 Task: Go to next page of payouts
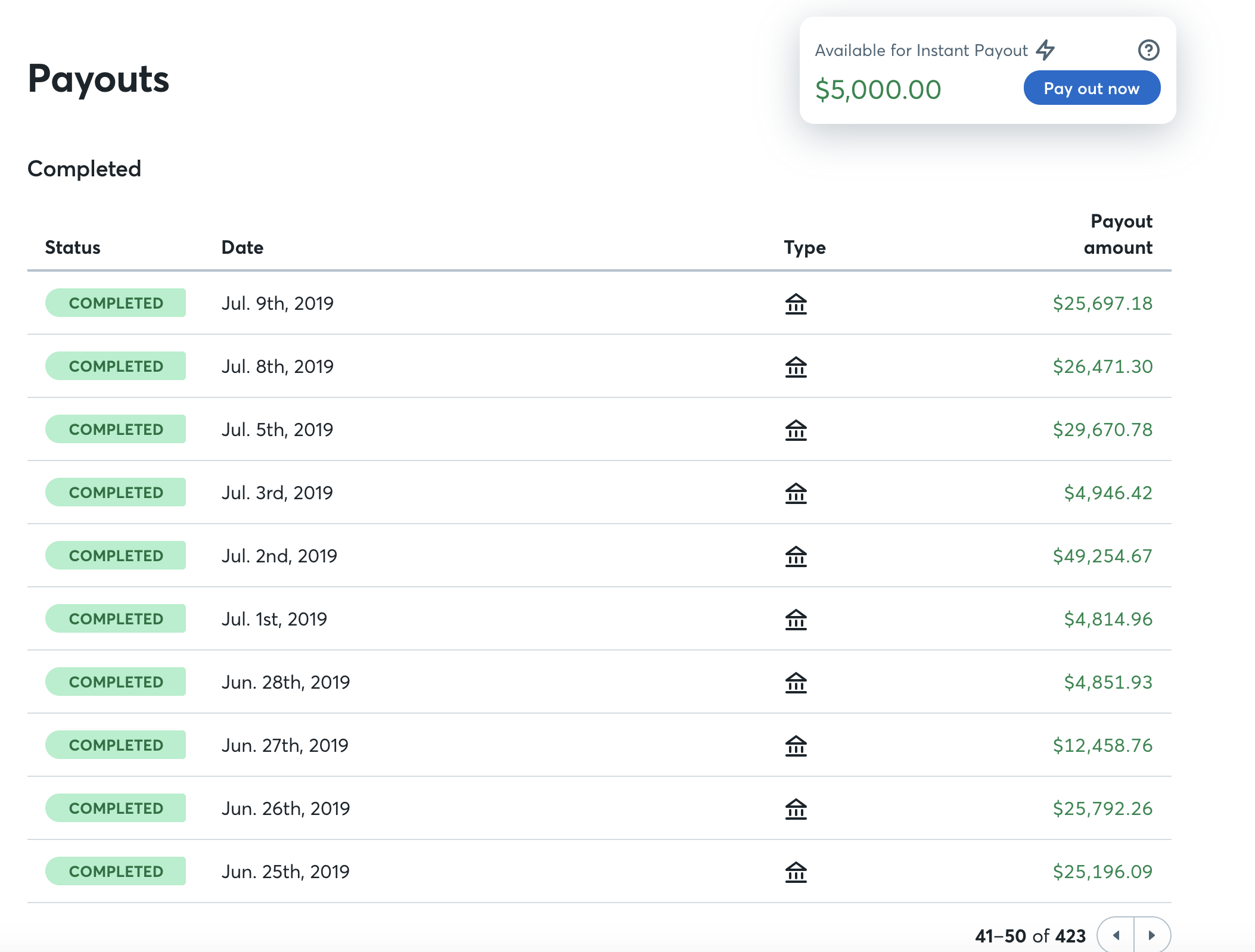[x=1152, y=935]
